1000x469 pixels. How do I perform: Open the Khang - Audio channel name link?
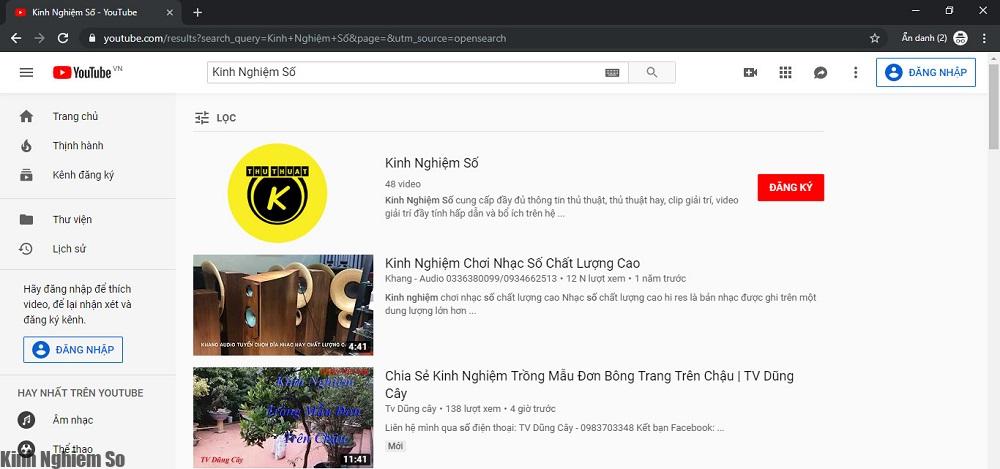pyautogui.click(x=471, y=279)
